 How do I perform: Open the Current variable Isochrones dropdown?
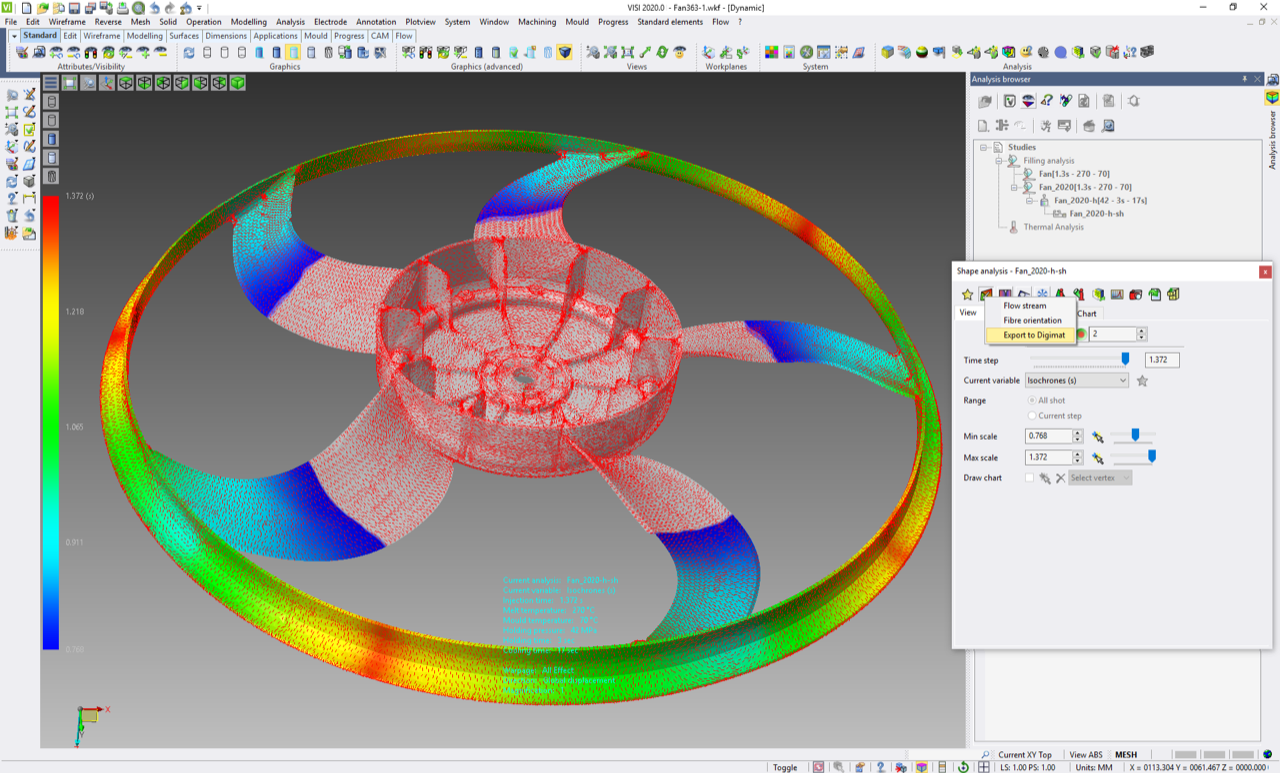[1077, 381]
